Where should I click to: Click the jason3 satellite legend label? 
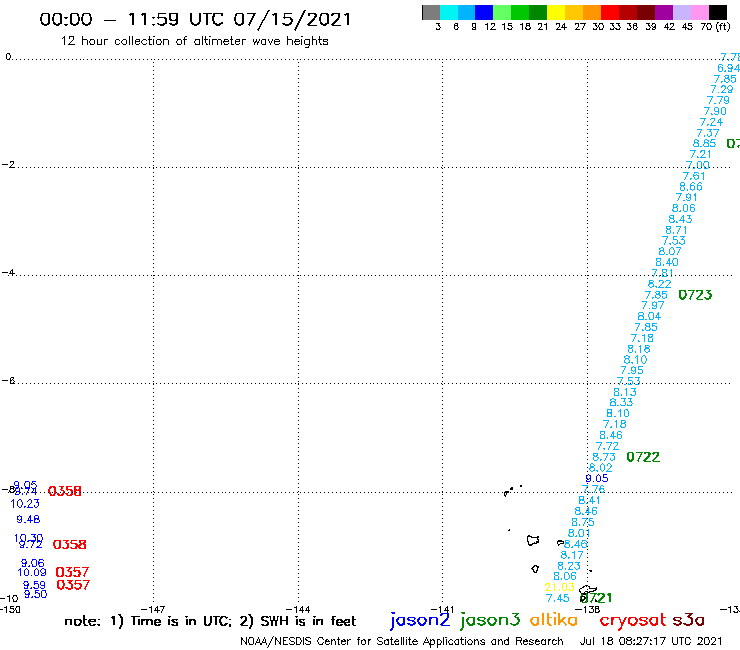[490, 621]
